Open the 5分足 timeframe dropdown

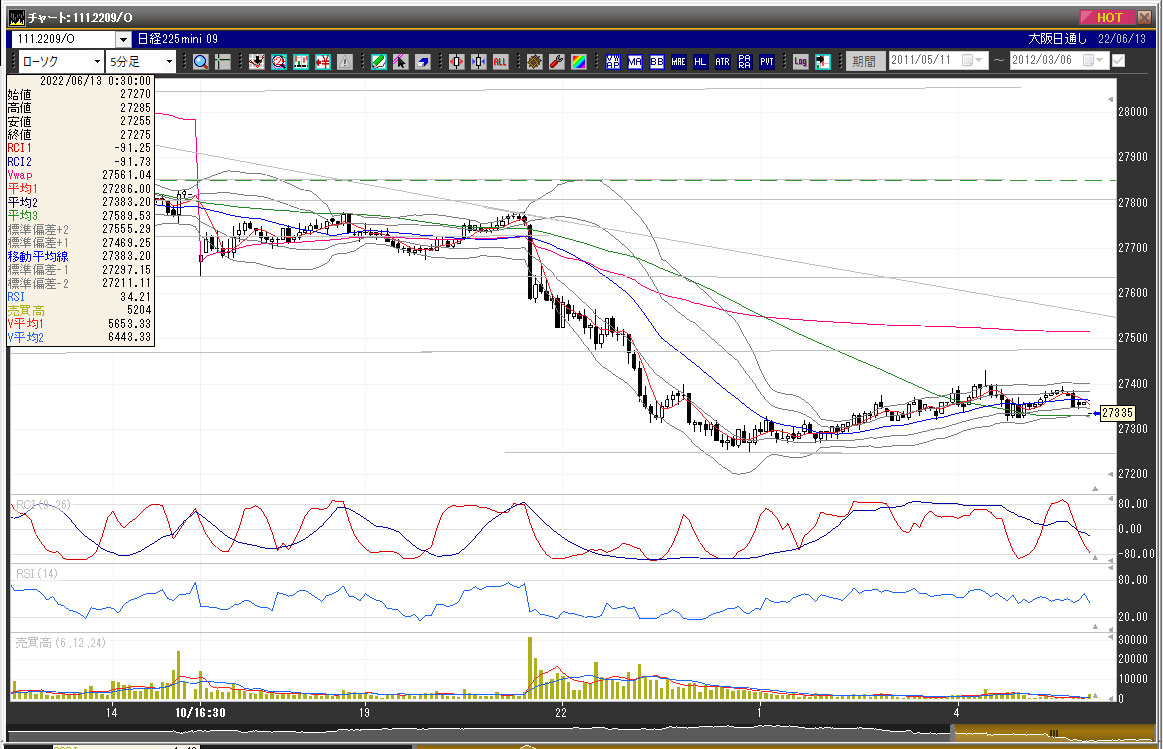point(169,62)
